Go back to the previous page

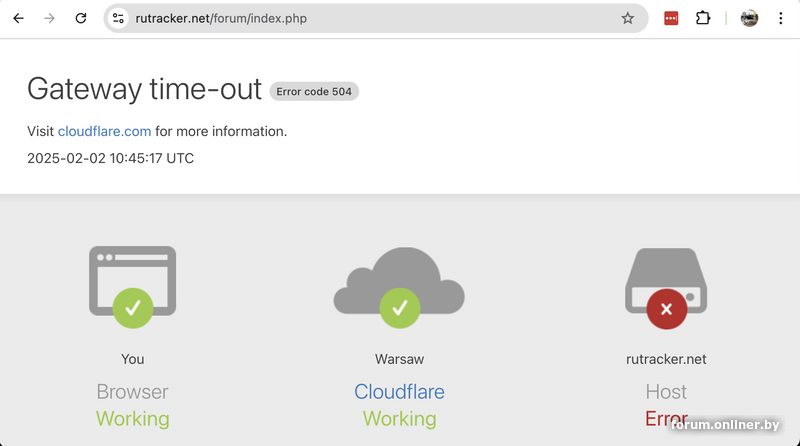(18, 18)
